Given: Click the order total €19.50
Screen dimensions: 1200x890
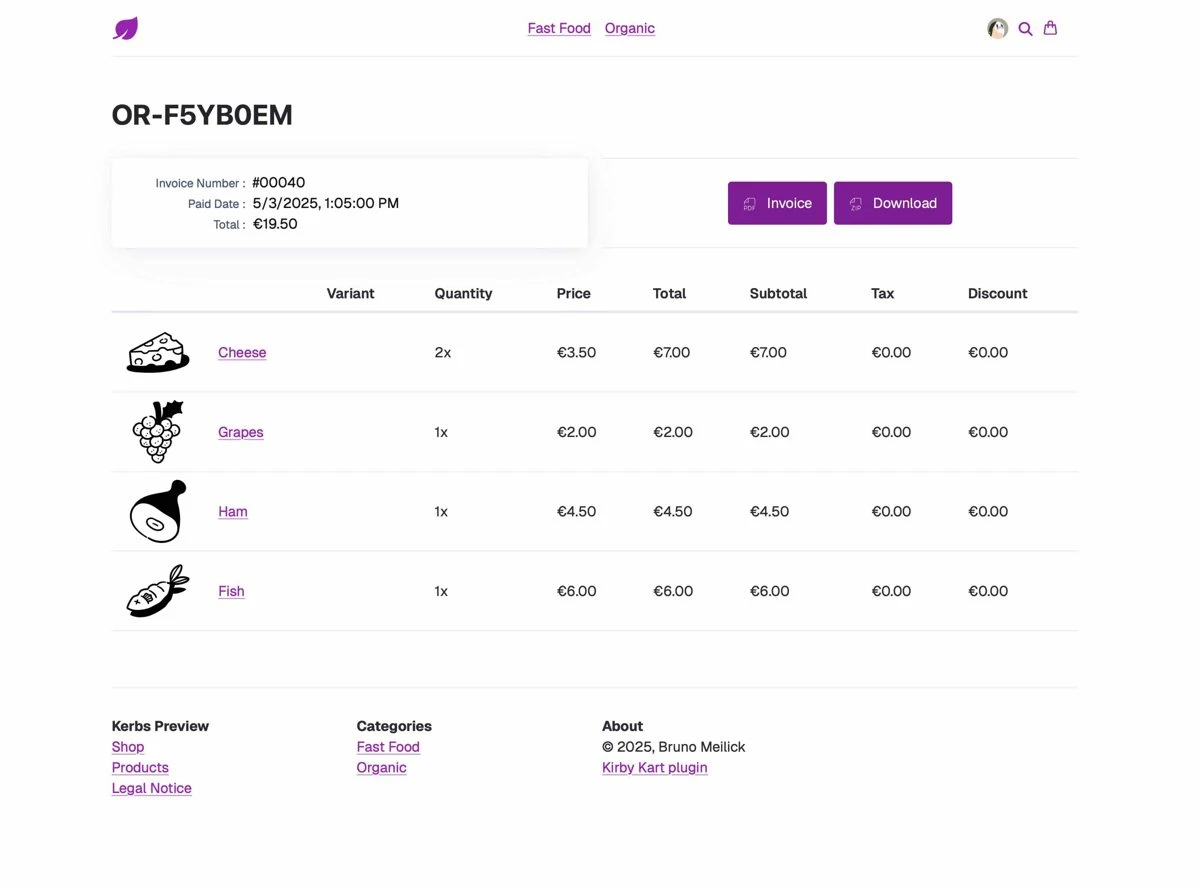Looking at the screenshot, I should pos(275,224).
